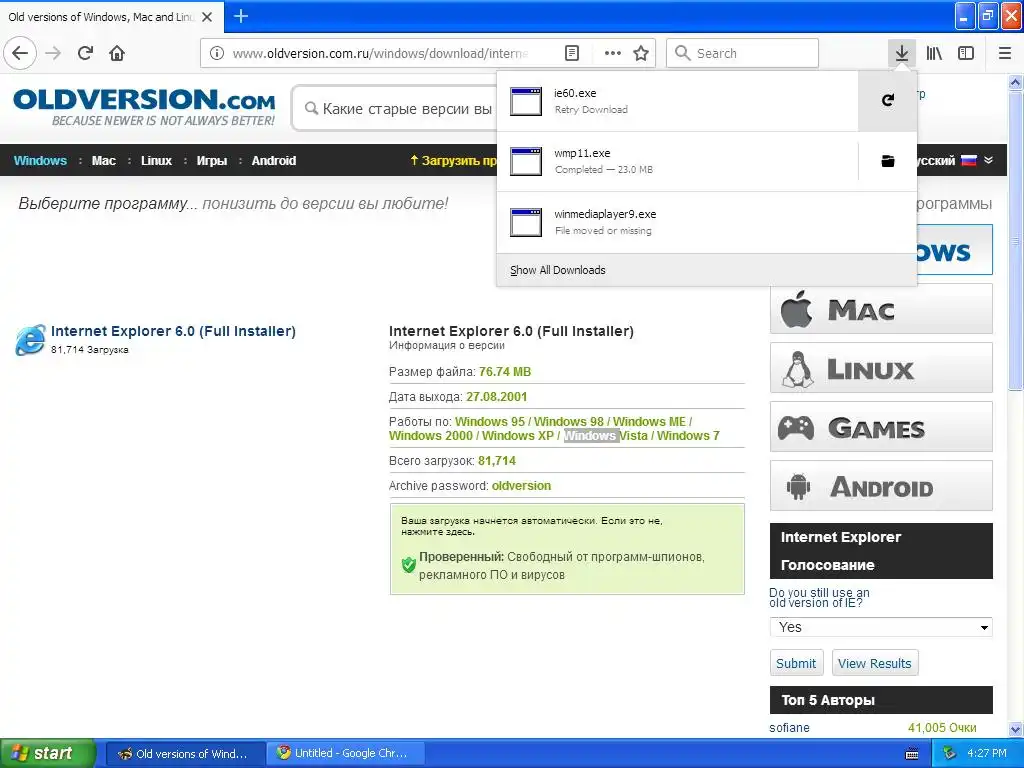Click the wmp11.exe completed download entry

point(677,161)
